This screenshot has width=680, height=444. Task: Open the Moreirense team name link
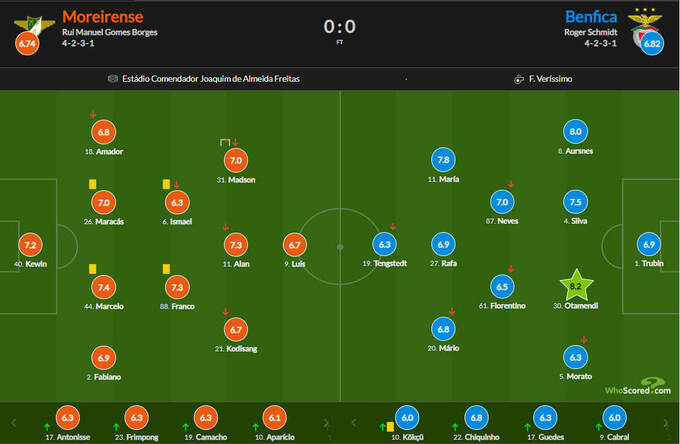pos(103,17)
